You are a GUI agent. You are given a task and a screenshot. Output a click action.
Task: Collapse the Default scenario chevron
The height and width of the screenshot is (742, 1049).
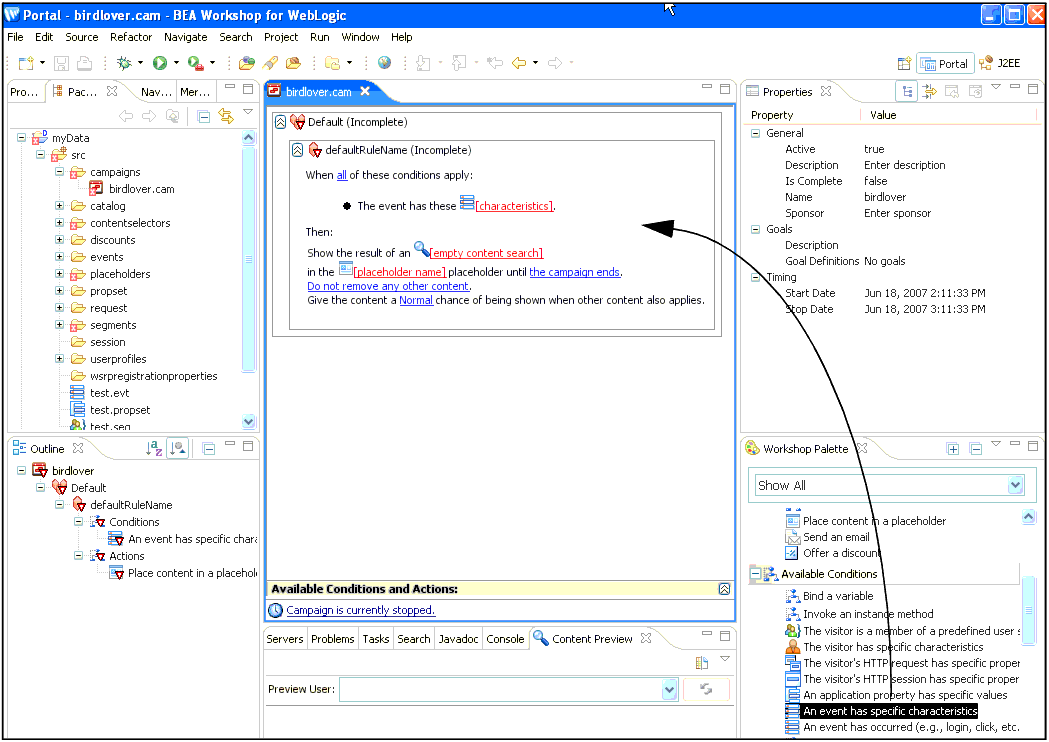click(280, 122)
